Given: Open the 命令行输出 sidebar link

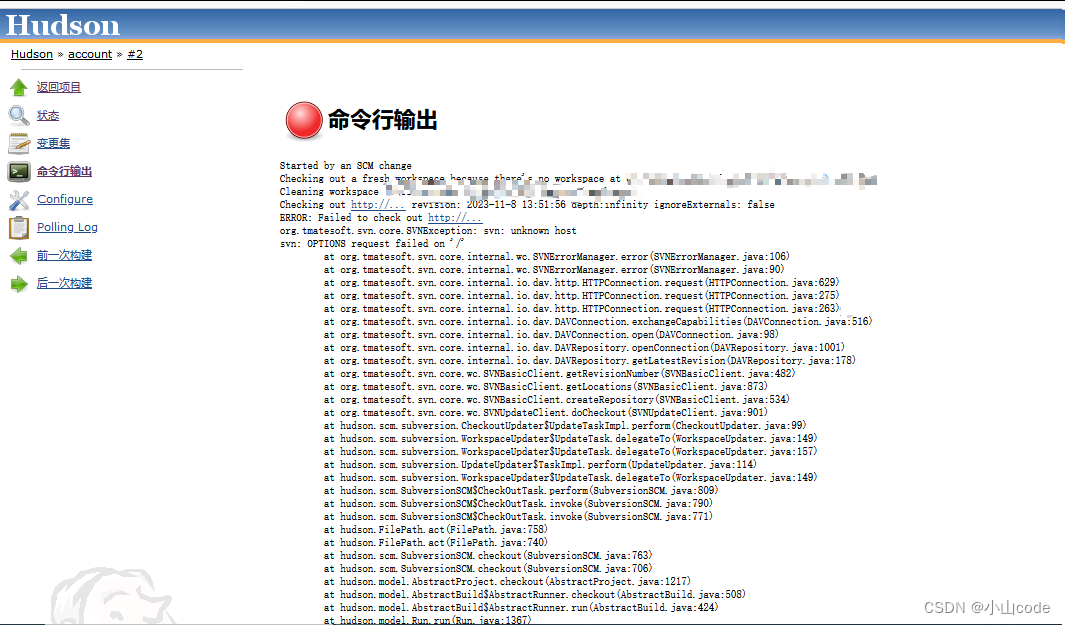Looking at the screenshot, I should 64,171.
